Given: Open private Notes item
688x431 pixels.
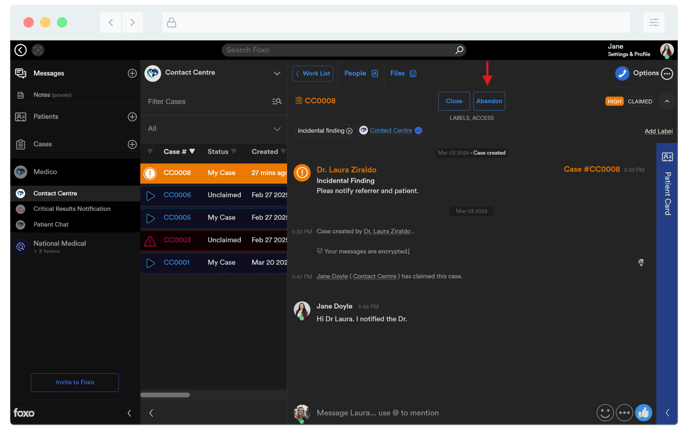Looking at the screenshot, I should click(52, 95).
